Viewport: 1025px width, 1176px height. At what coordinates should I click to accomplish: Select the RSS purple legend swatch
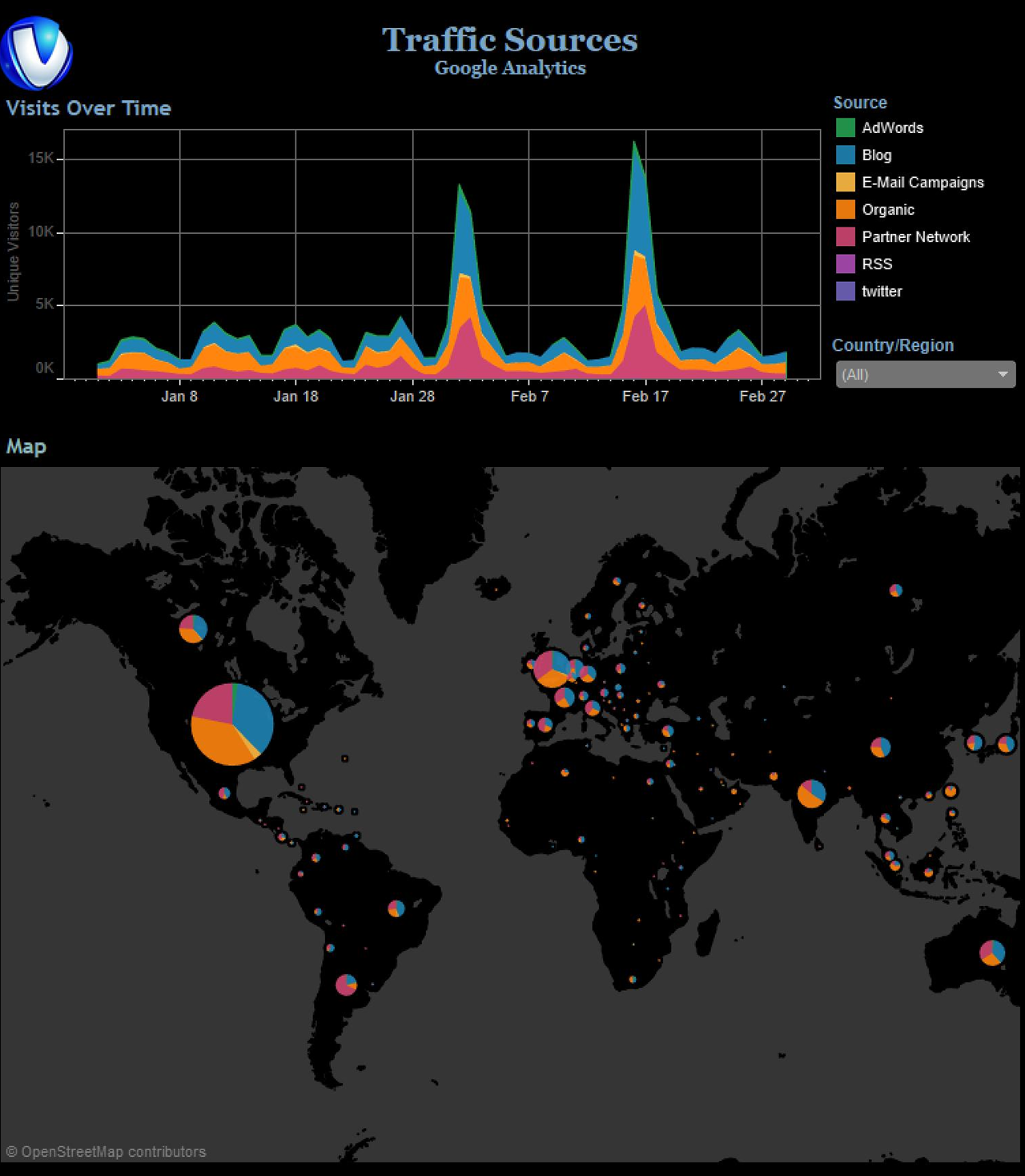click(845, 264)
